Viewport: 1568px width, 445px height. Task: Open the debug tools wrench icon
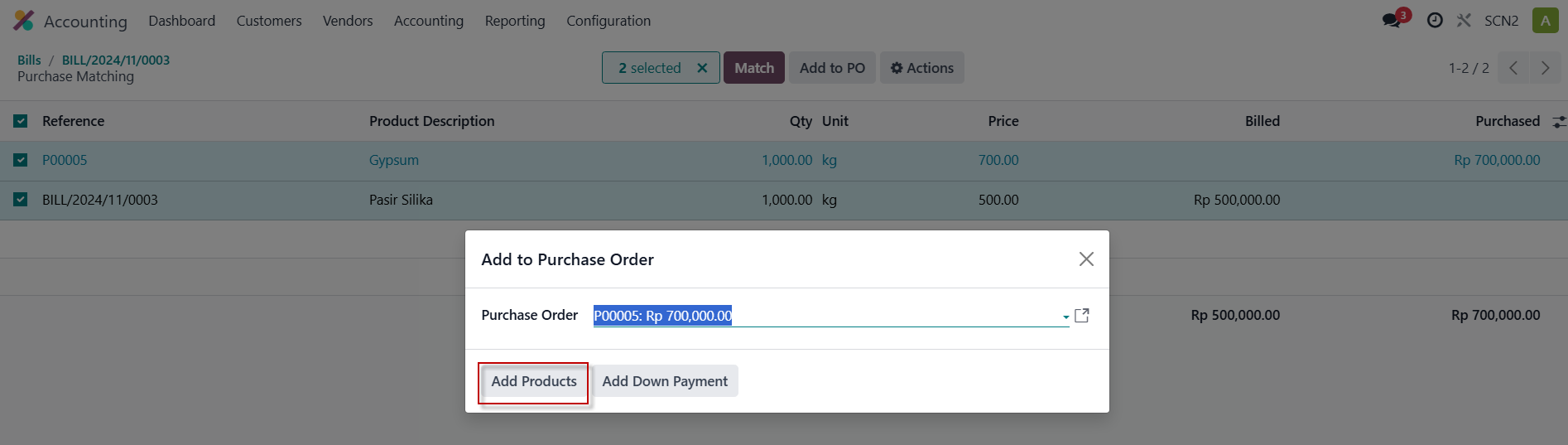pyautogui.click(x=1464, y=21)
